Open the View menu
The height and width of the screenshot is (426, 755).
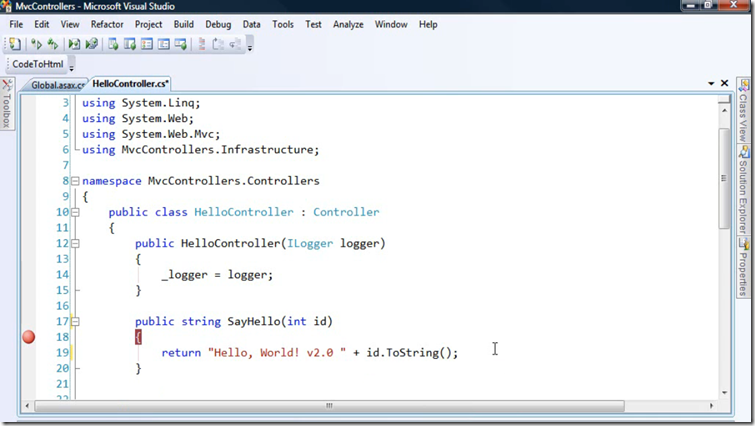point(69,24)
